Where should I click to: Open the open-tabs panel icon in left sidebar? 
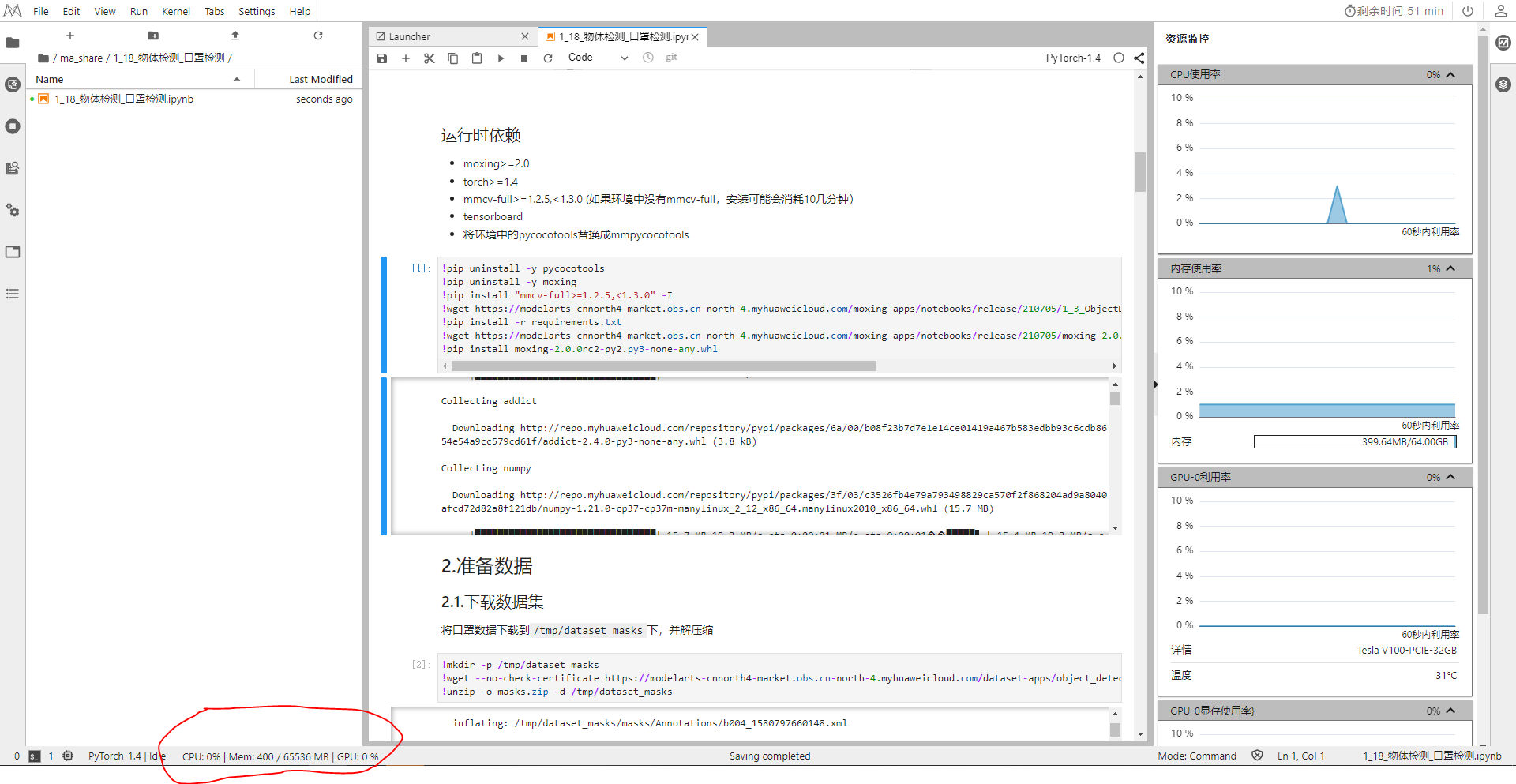pos(13,252)
